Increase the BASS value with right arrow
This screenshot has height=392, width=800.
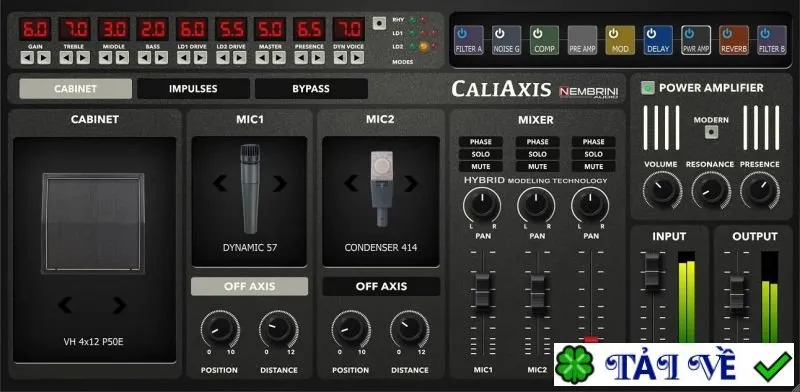(x=161, y=58)
